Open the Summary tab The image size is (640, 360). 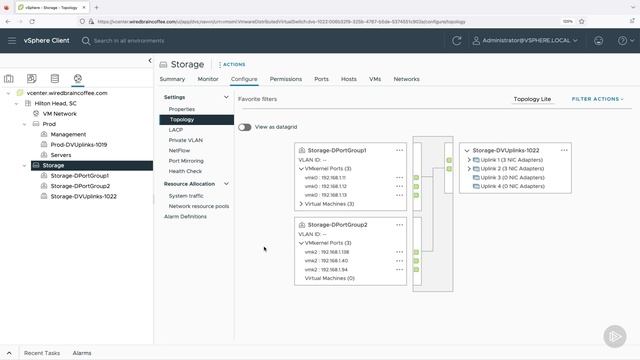point(172,79)
